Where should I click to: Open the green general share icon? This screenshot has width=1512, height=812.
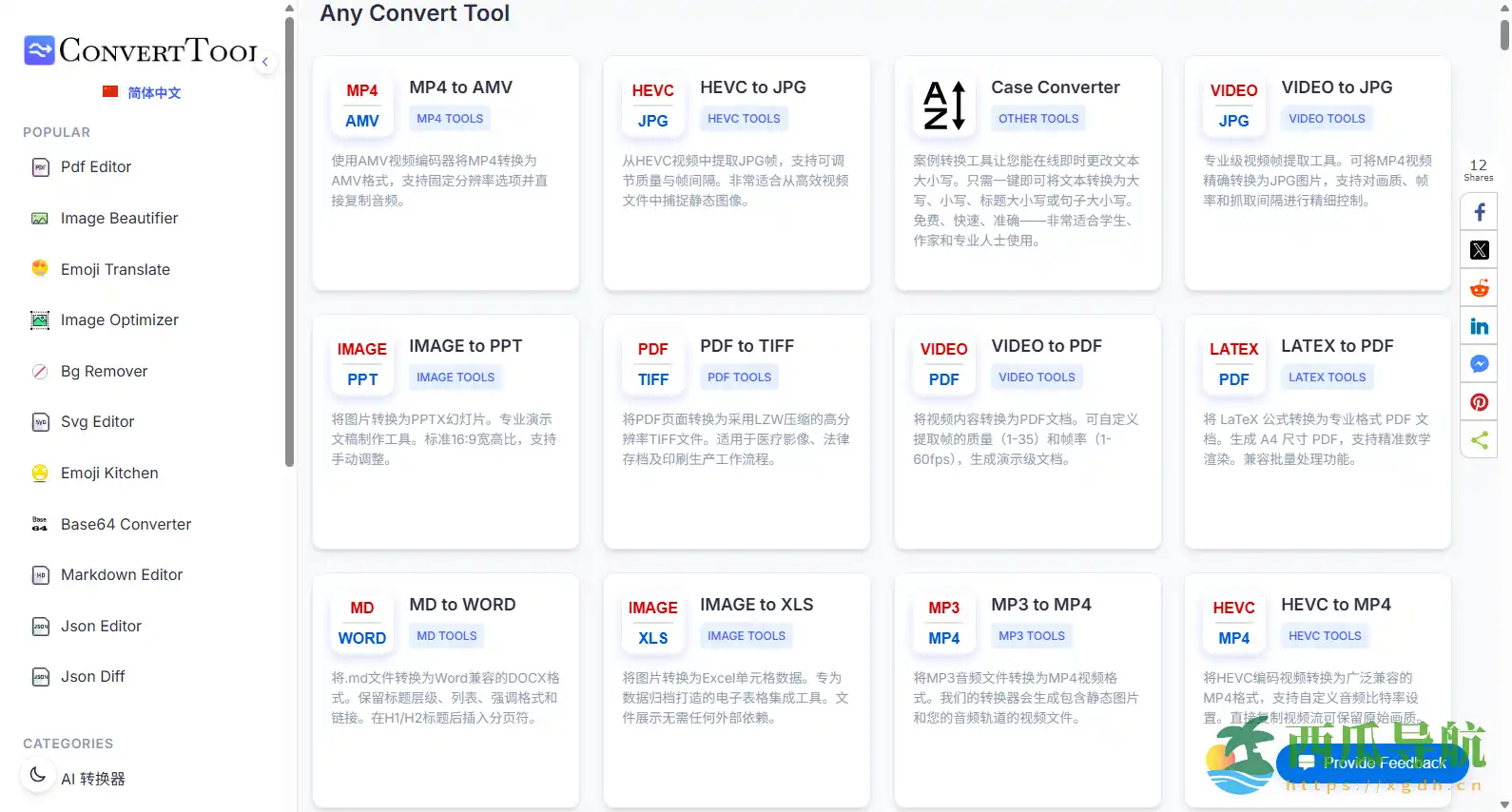pyautogui.click(x=1479, y=440)
